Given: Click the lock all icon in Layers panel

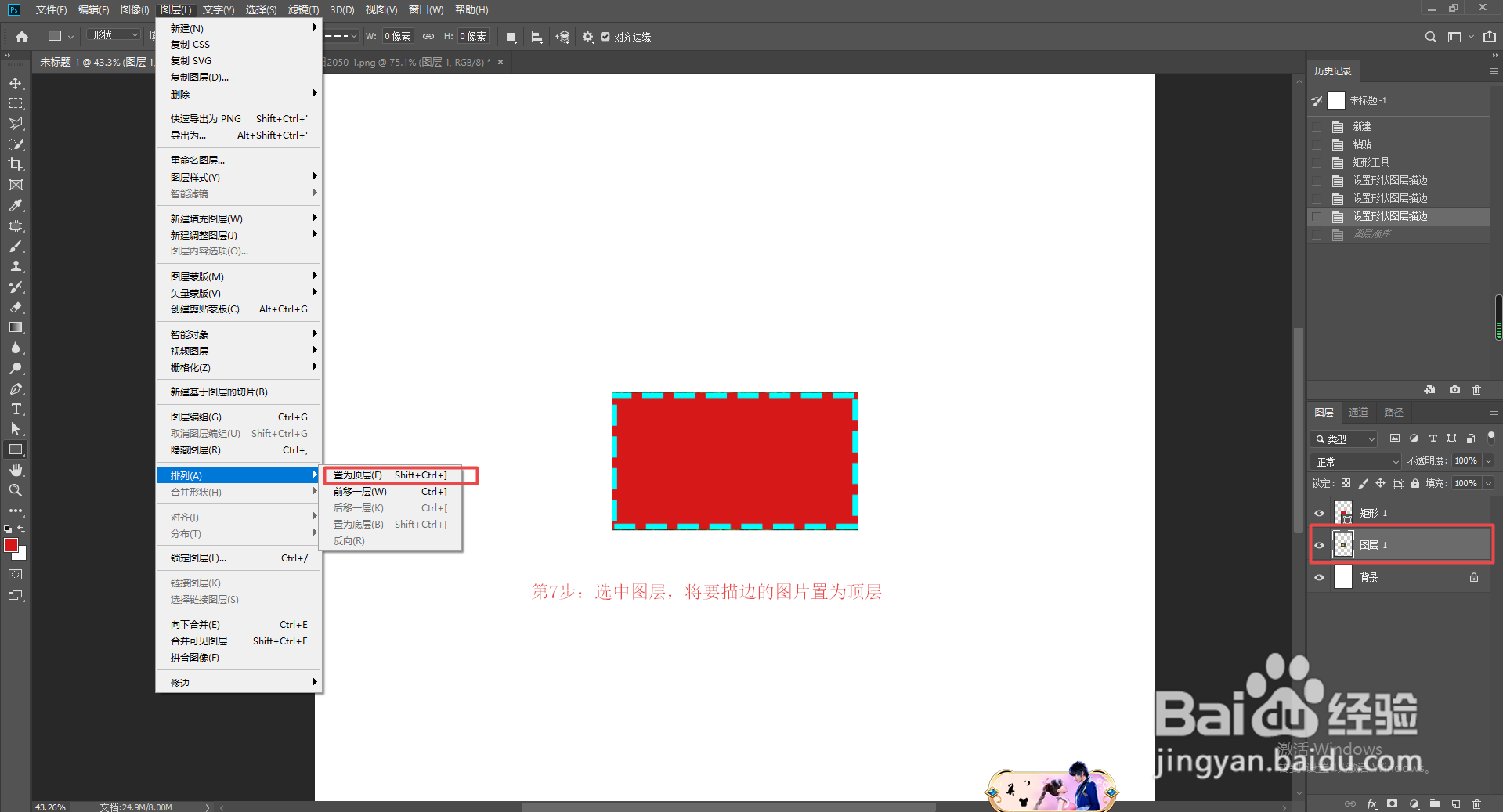Looking at the screenshot, I should point(1415,483).
